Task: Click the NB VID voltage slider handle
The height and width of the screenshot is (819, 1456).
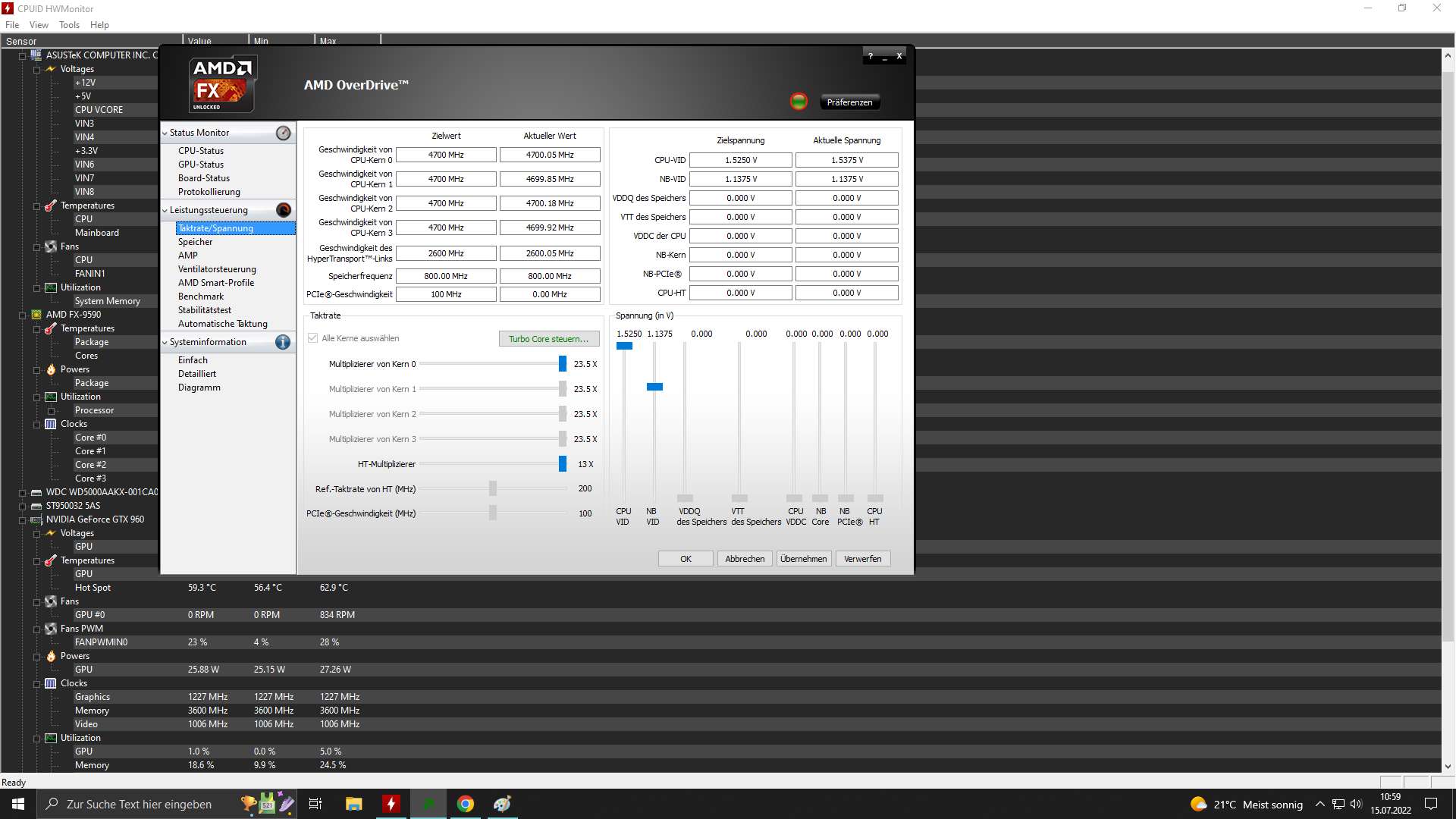Action: 654,387
